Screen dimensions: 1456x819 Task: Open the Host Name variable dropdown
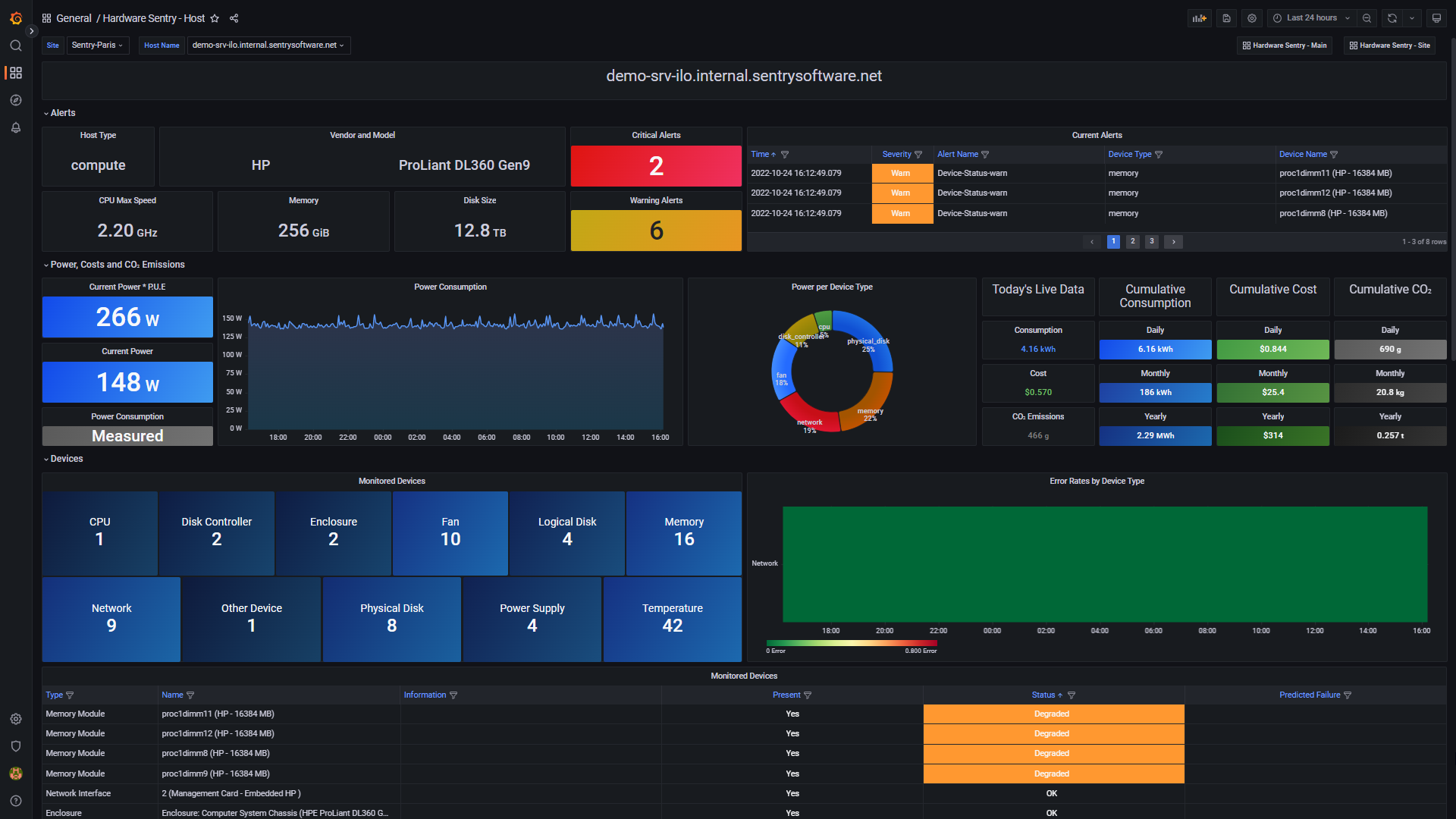pos(268,45)
